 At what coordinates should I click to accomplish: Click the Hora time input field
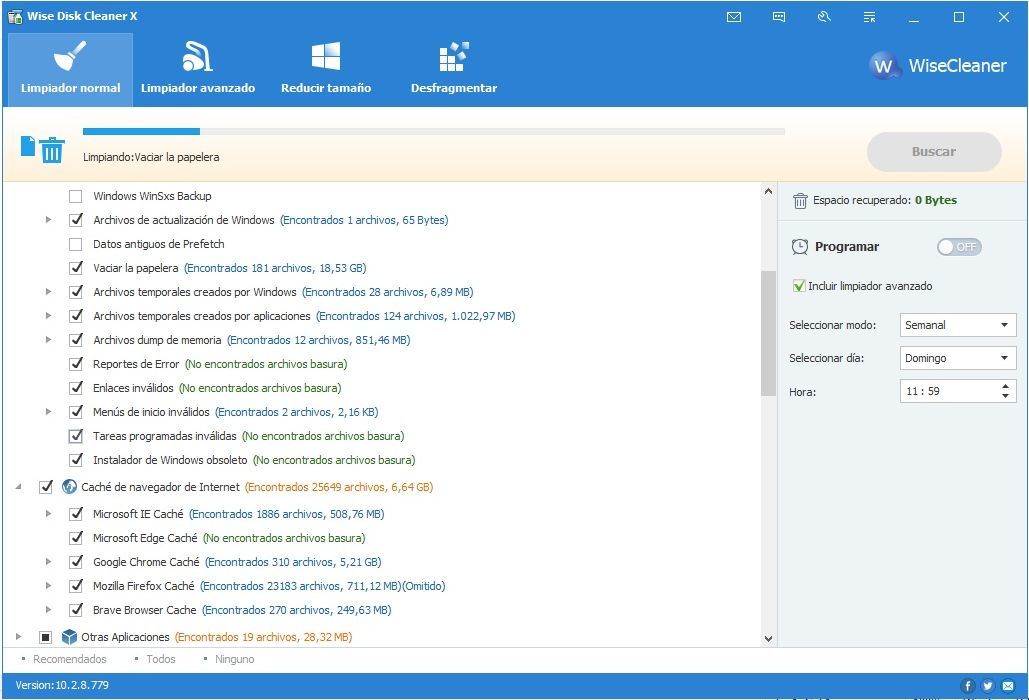point(957,392)
